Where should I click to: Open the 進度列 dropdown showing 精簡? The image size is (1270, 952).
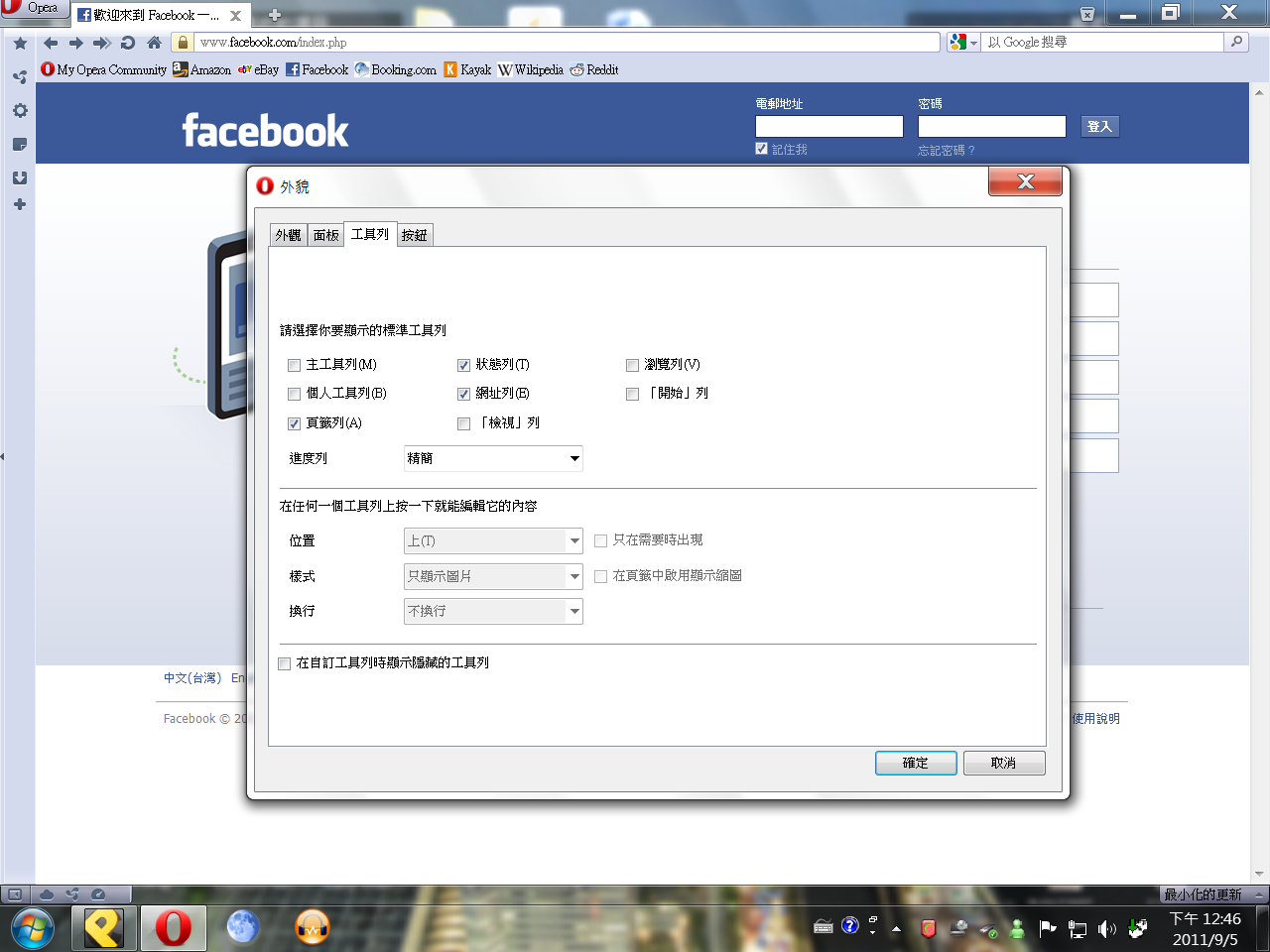(x=493, y=458)
